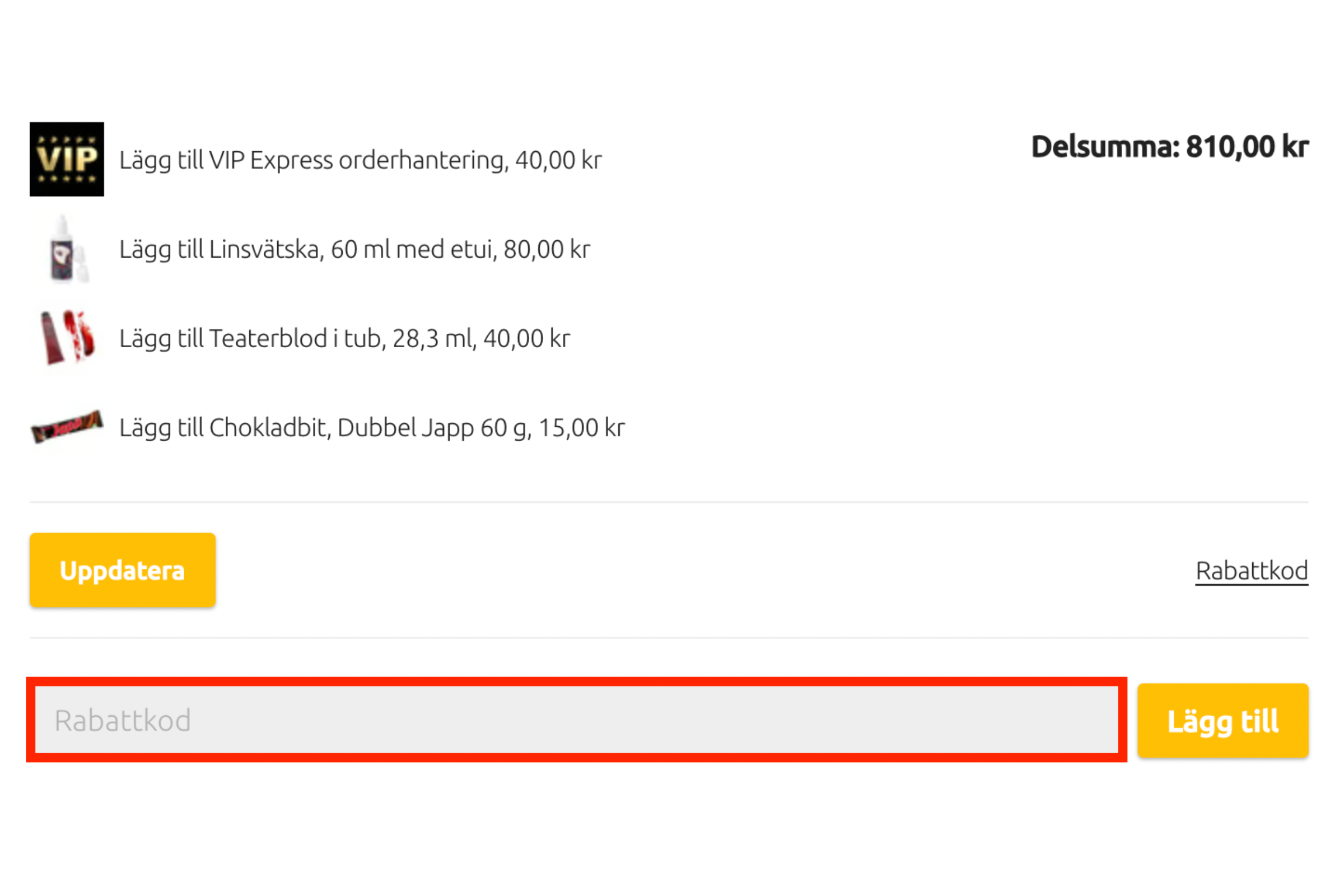Viewport: 1344px width, 896px height.
Task: Open the underlined Rabattkod link
Action: click(x=1252, y=571)
